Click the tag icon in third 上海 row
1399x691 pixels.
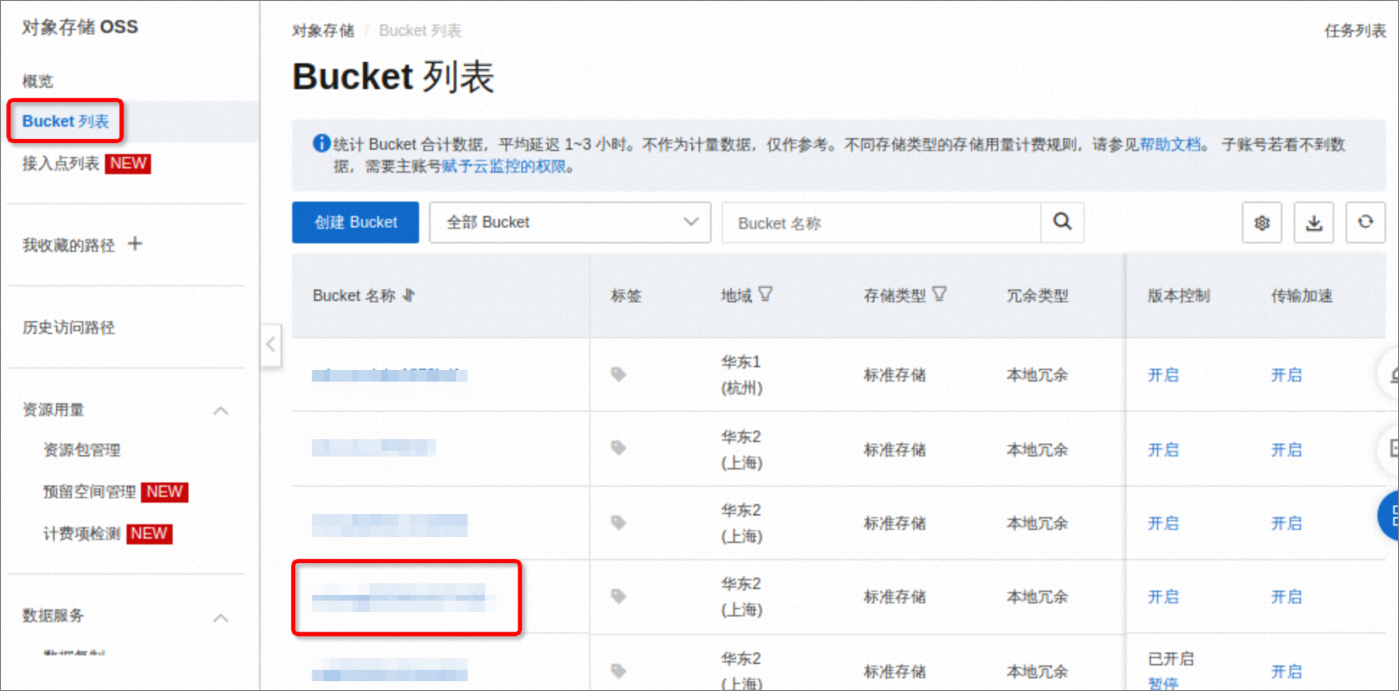click(619, 596)
